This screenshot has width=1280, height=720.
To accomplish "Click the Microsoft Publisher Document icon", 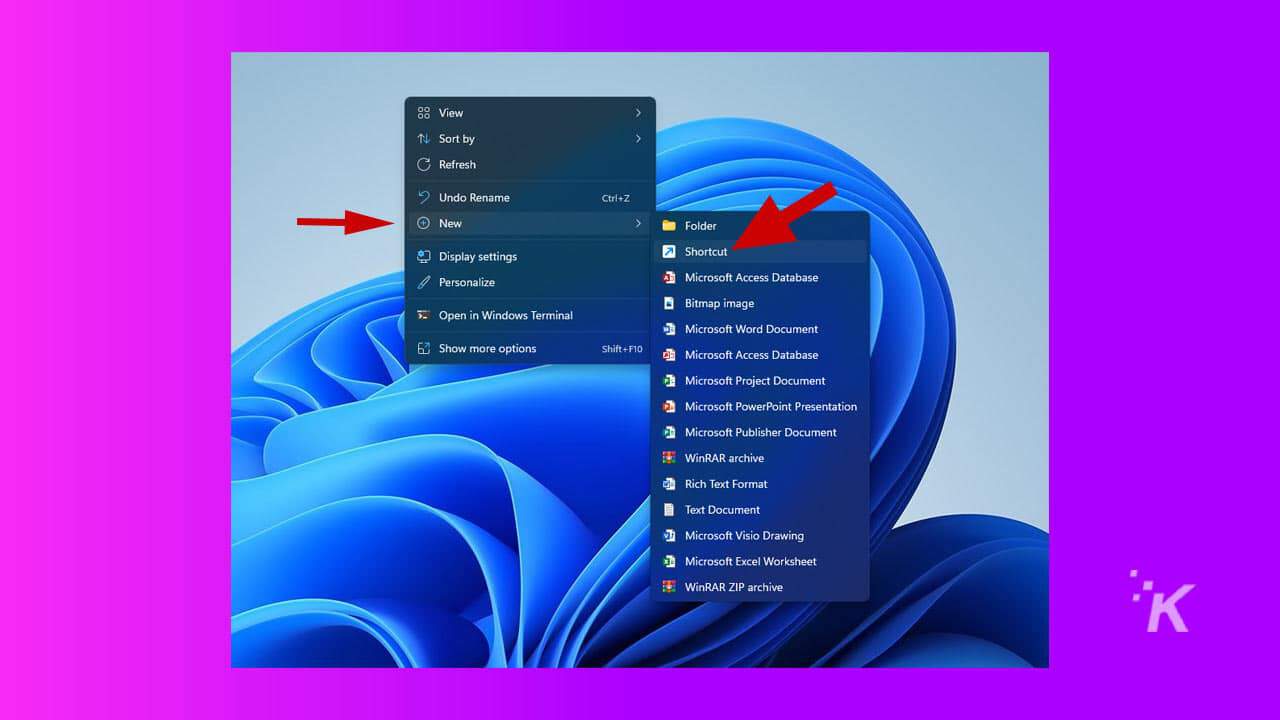I will coord(669,433).
